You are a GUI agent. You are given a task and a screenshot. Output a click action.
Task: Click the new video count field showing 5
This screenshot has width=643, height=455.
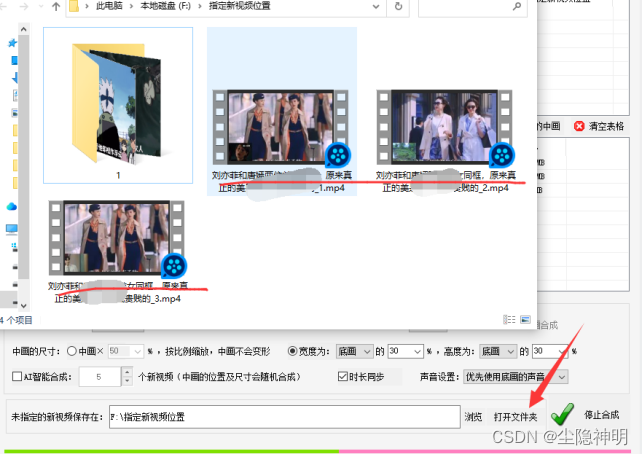(100, 376)
